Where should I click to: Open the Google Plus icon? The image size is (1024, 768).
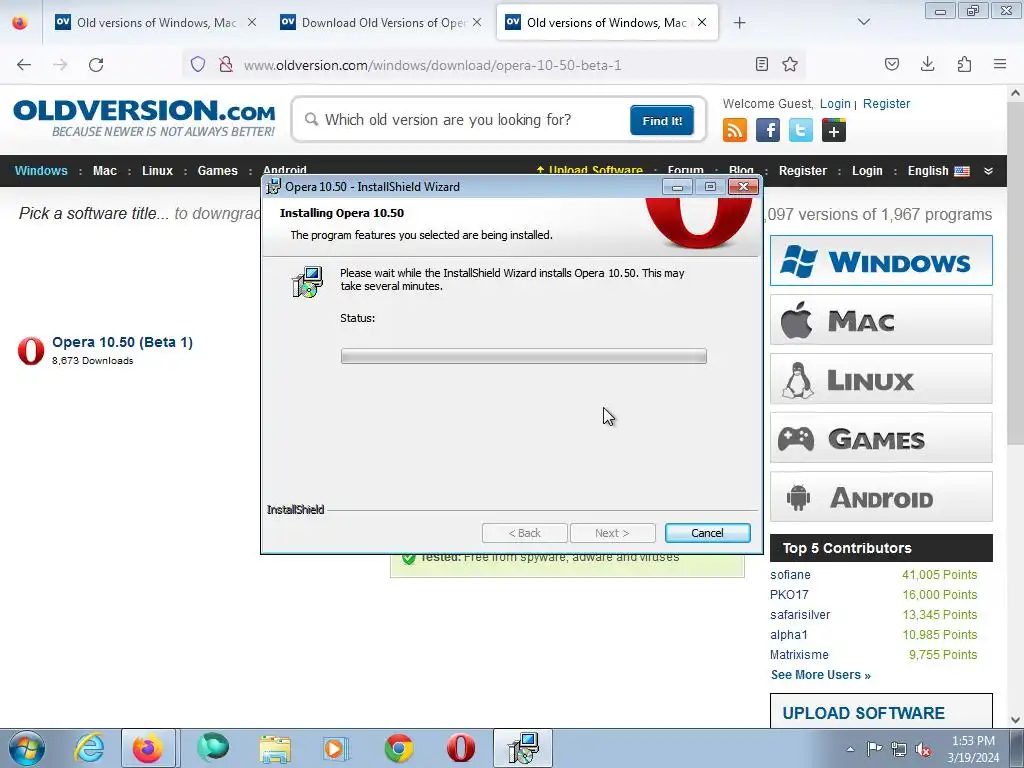click(833, 130)
